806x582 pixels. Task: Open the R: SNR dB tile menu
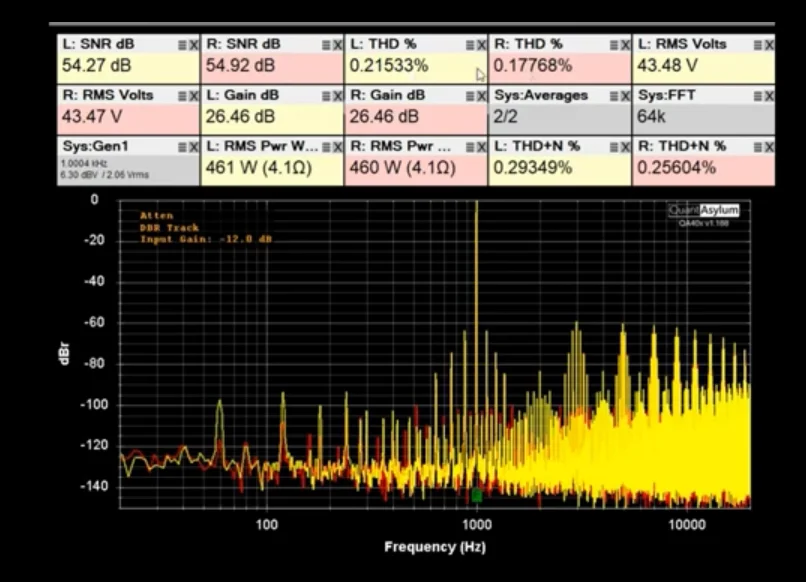325,45
